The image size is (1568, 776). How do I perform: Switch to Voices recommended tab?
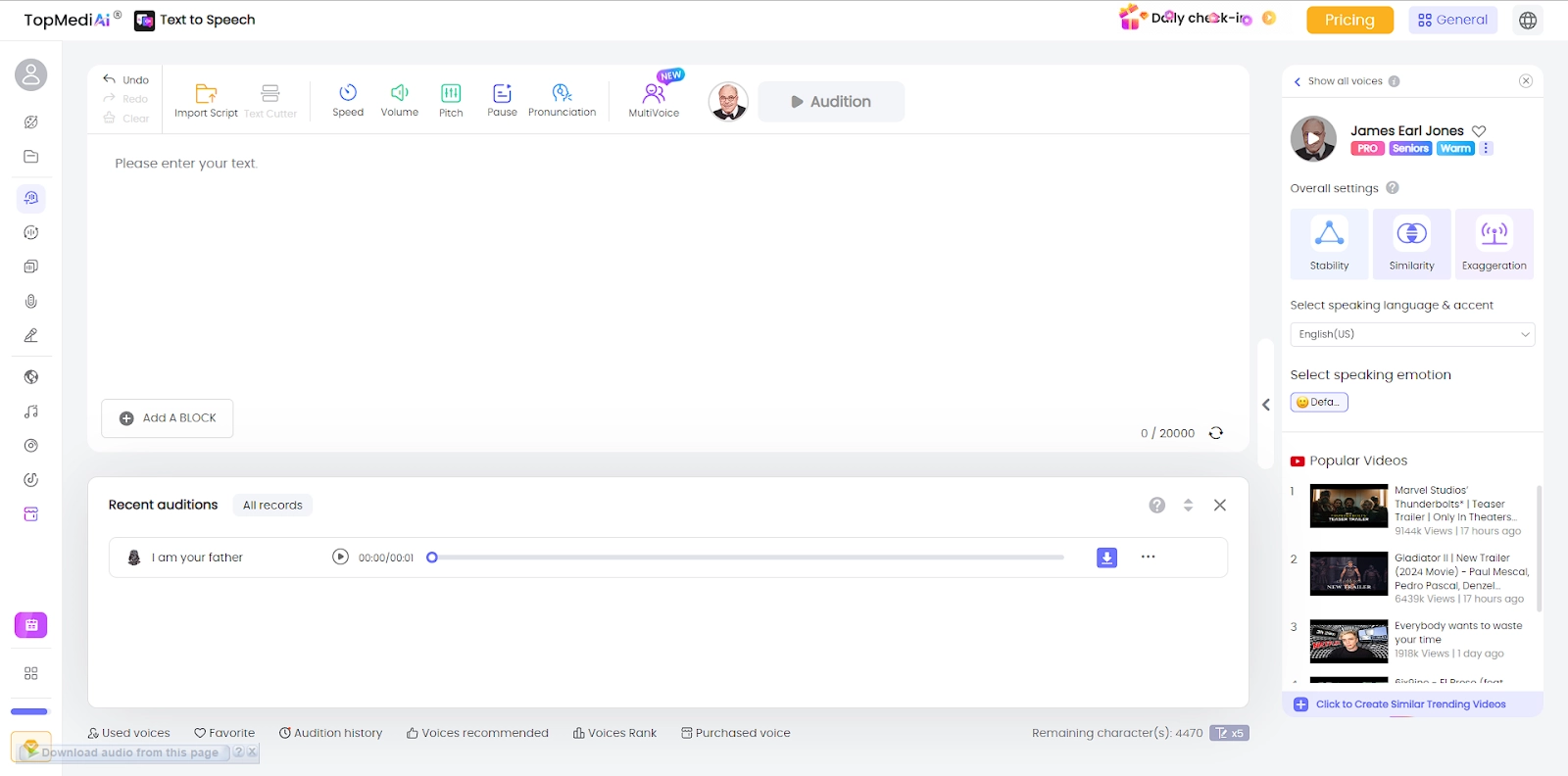click(x=477, y=733)
